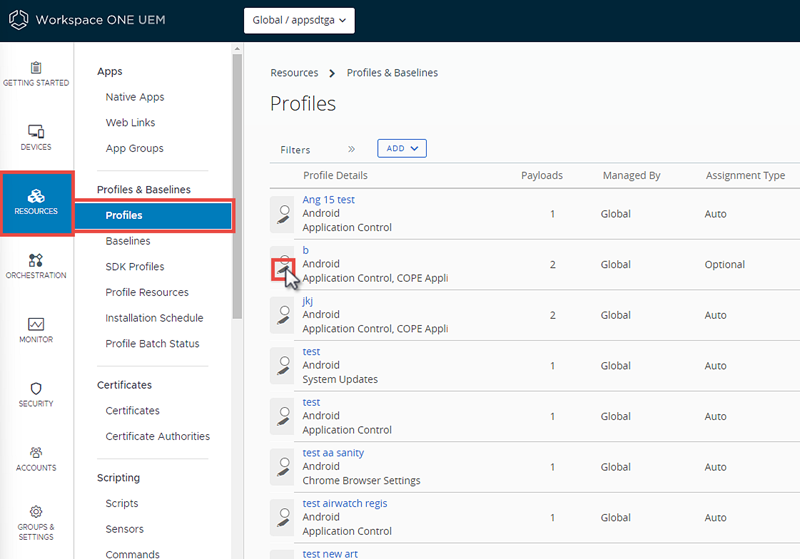This screenshot has height=559, width=800.
Task: Open SDK Profiles in the sidebar
Action: (135, 267)
